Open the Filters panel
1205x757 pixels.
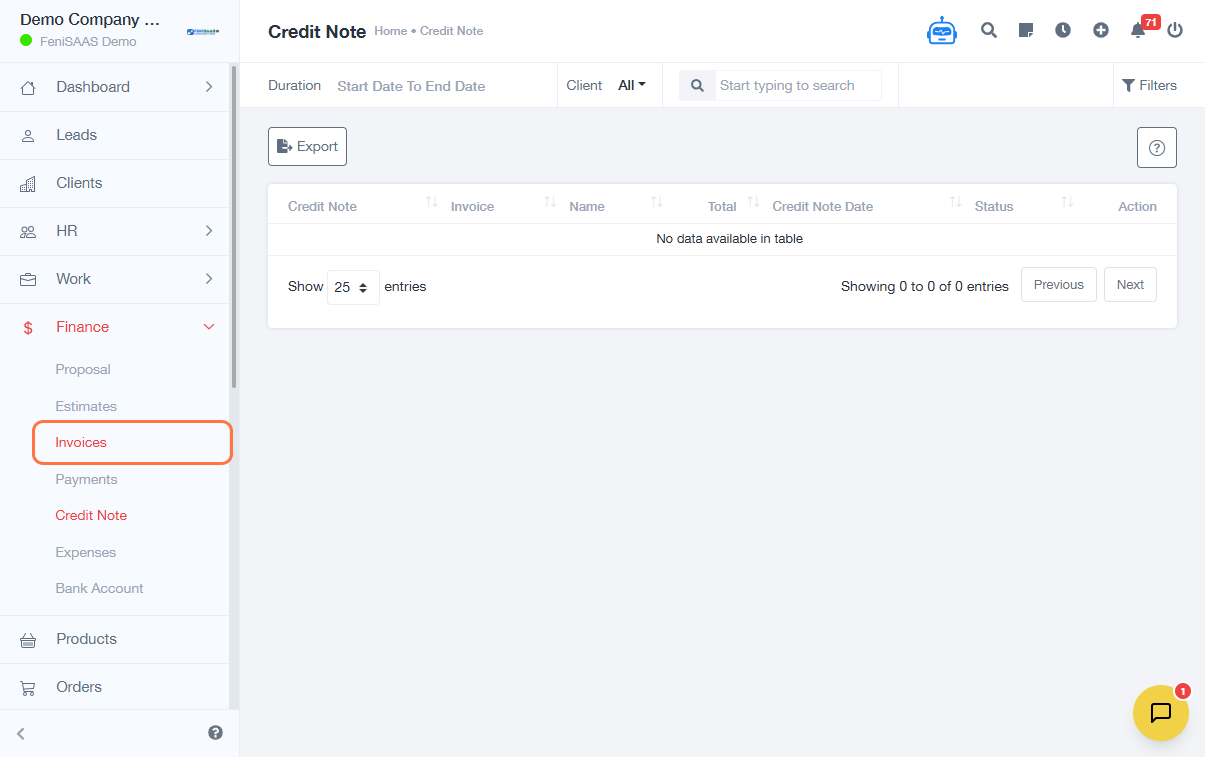coord(1149,85)
